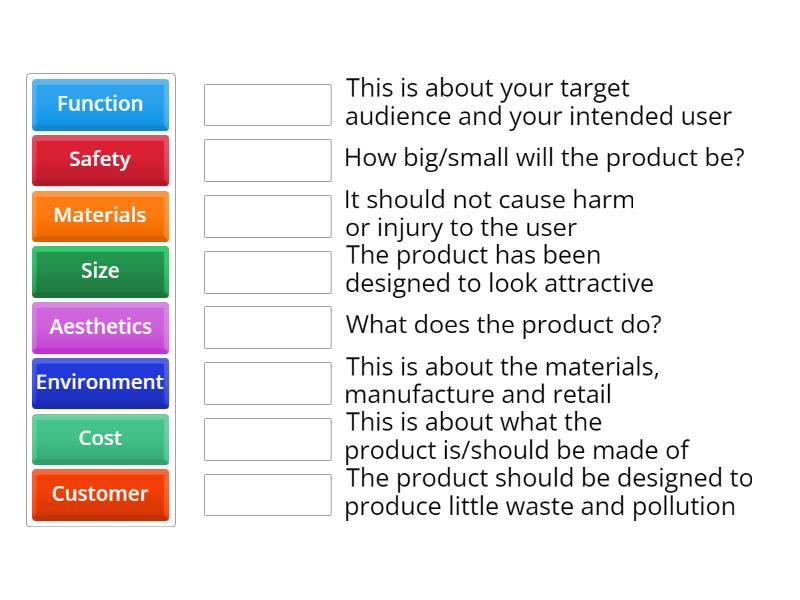Select empty slot next to 'not cause harm'
Image resolution: width=800 pixels, height=600 pixels.
267,216
